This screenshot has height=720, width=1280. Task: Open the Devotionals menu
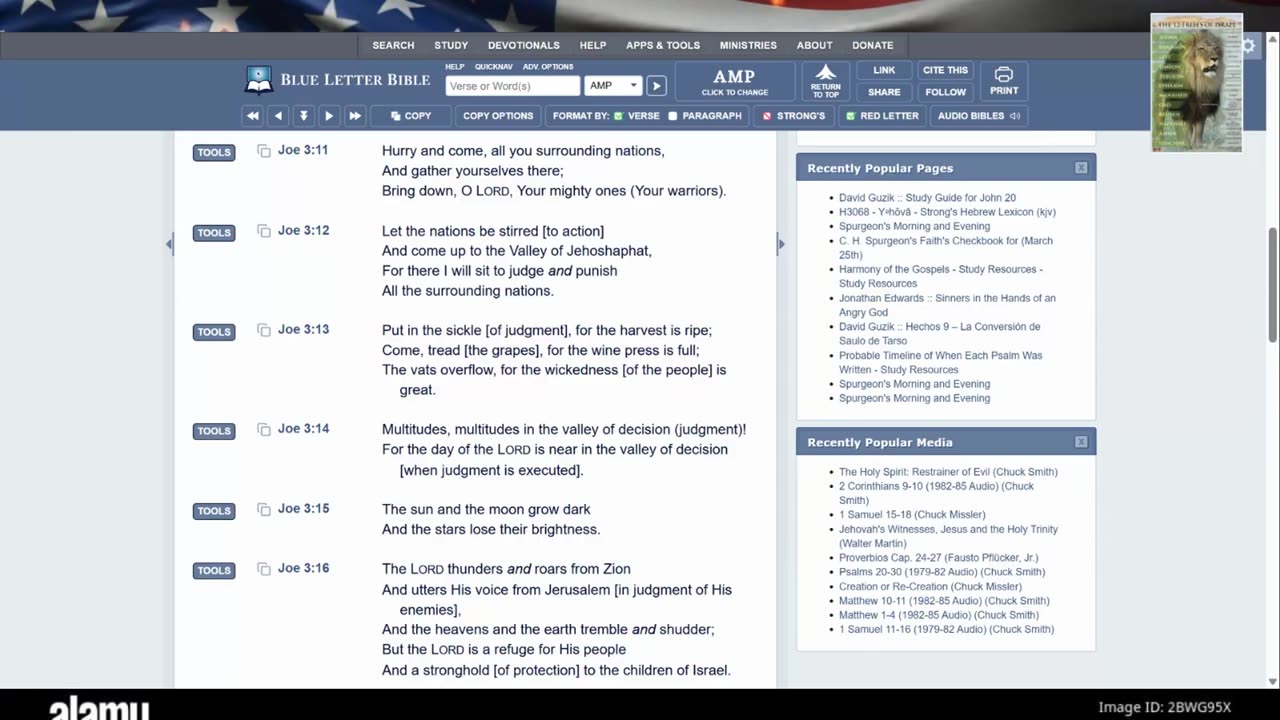pos(524,45)
